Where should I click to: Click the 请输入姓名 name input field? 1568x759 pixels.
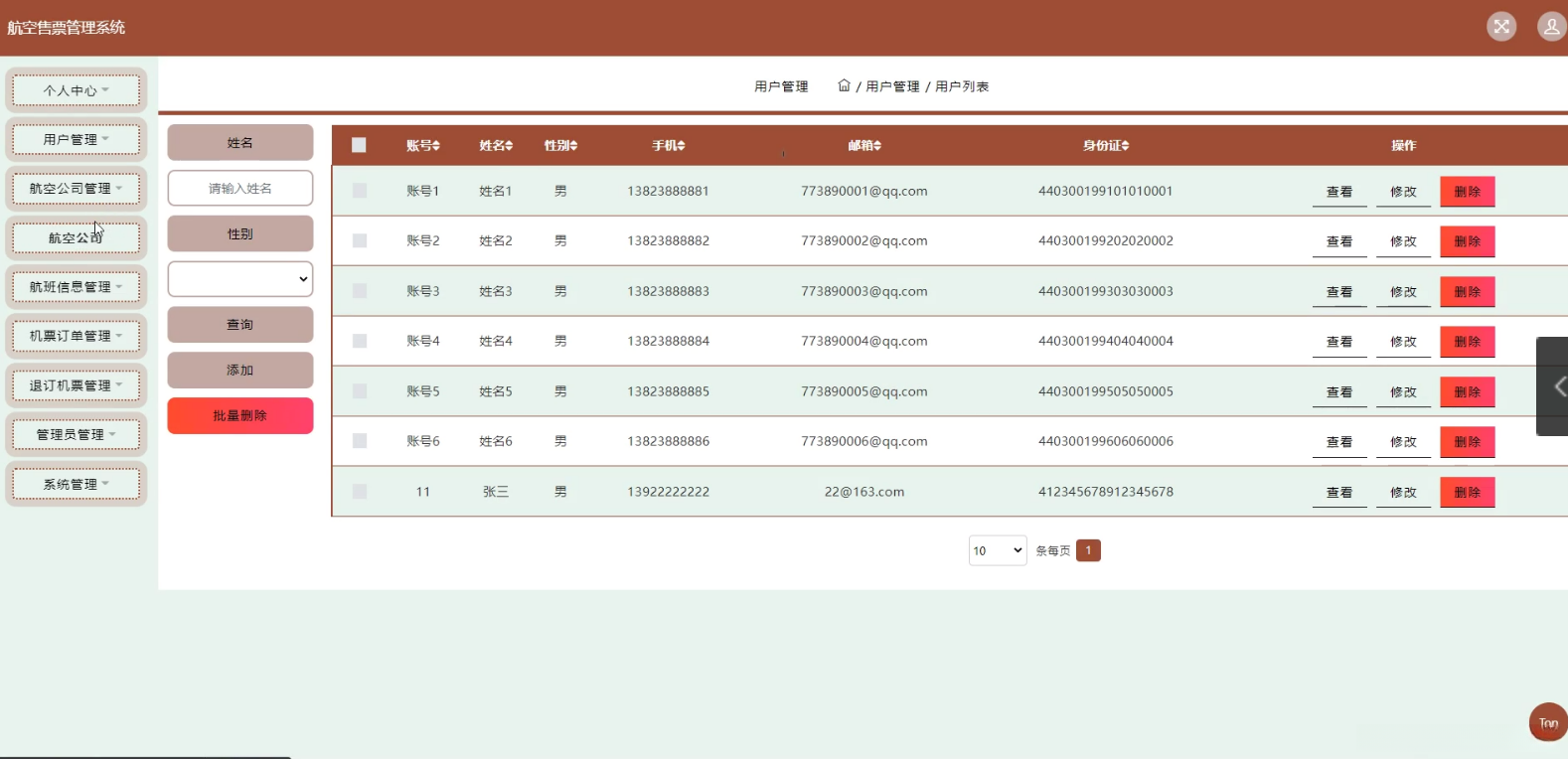point(240,188)
